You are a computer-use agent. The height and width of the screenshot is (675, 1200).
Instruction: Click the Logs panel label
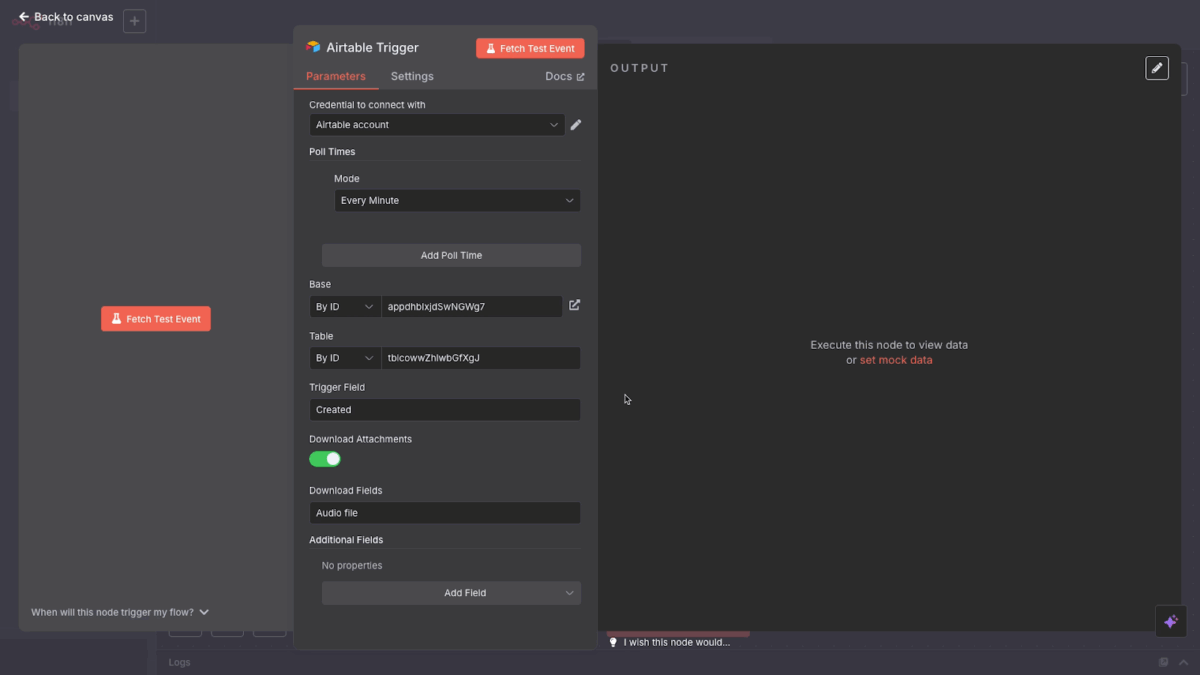tap(179, 662)
